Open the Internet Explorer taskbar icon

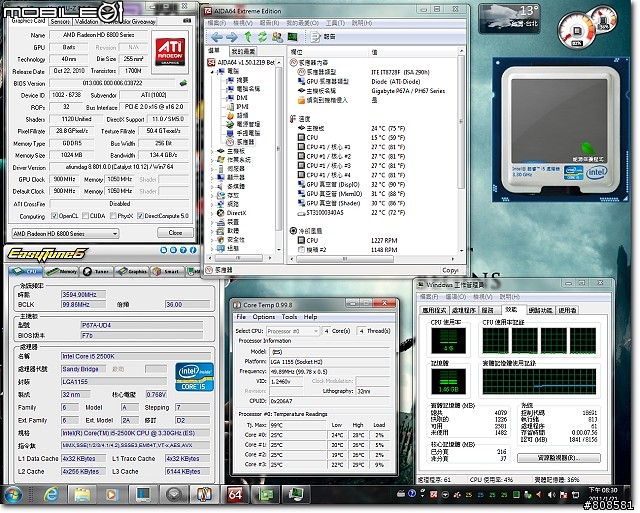pyautogui.click(x=51, y=495)
